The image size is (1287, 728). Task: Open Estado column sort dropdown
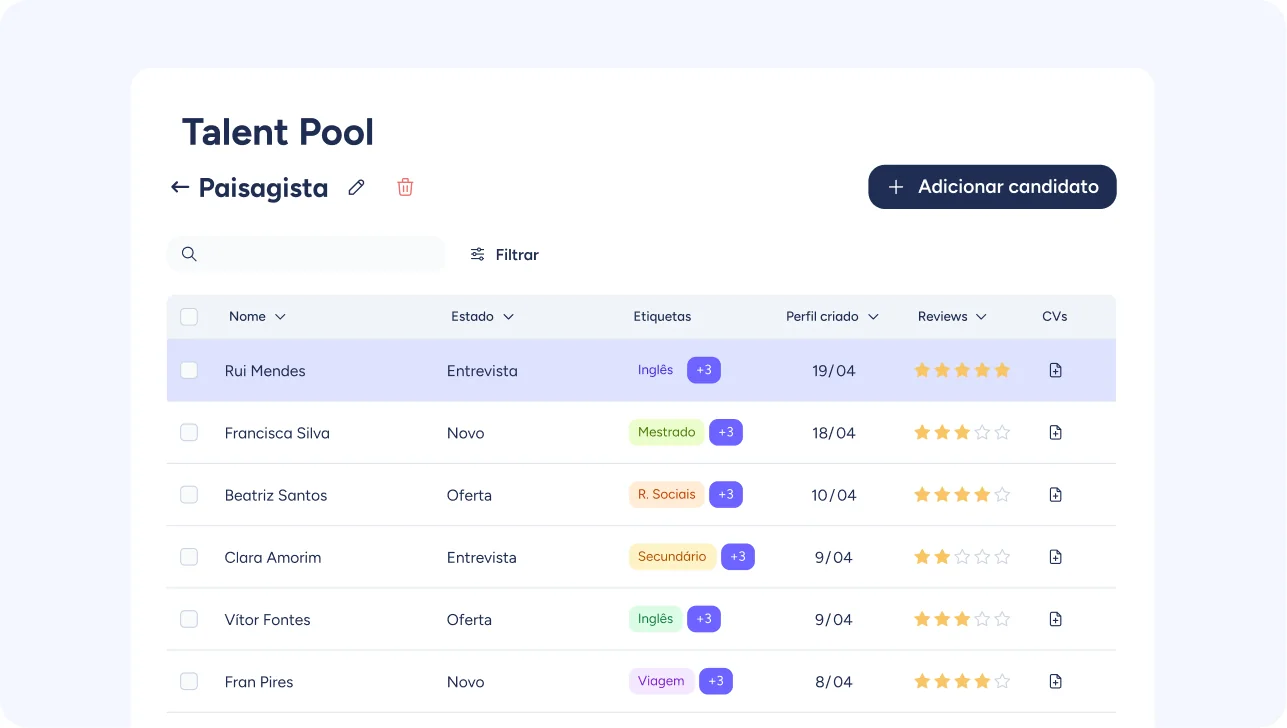coord(508,317)
